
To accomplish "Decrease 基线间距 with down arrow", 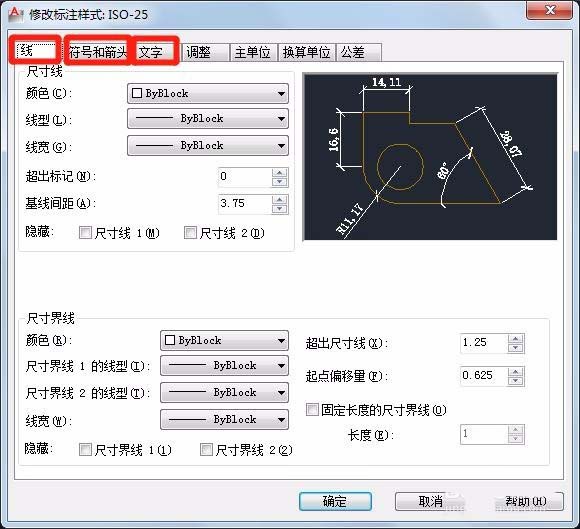I will pyautogui.click(x=280, y=209).
